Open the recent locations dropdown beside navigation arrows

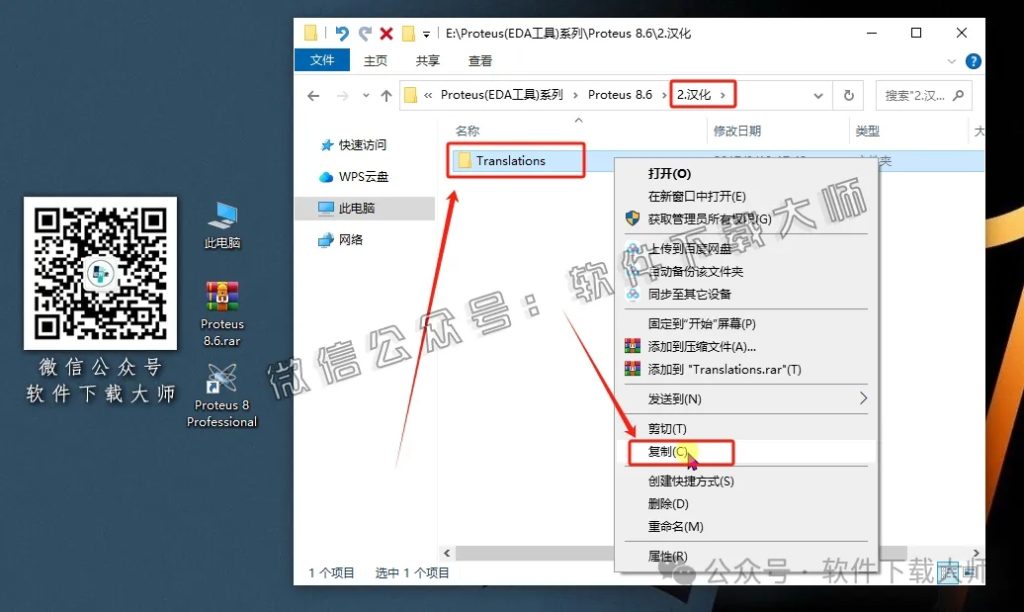click(x=365, y=95)
